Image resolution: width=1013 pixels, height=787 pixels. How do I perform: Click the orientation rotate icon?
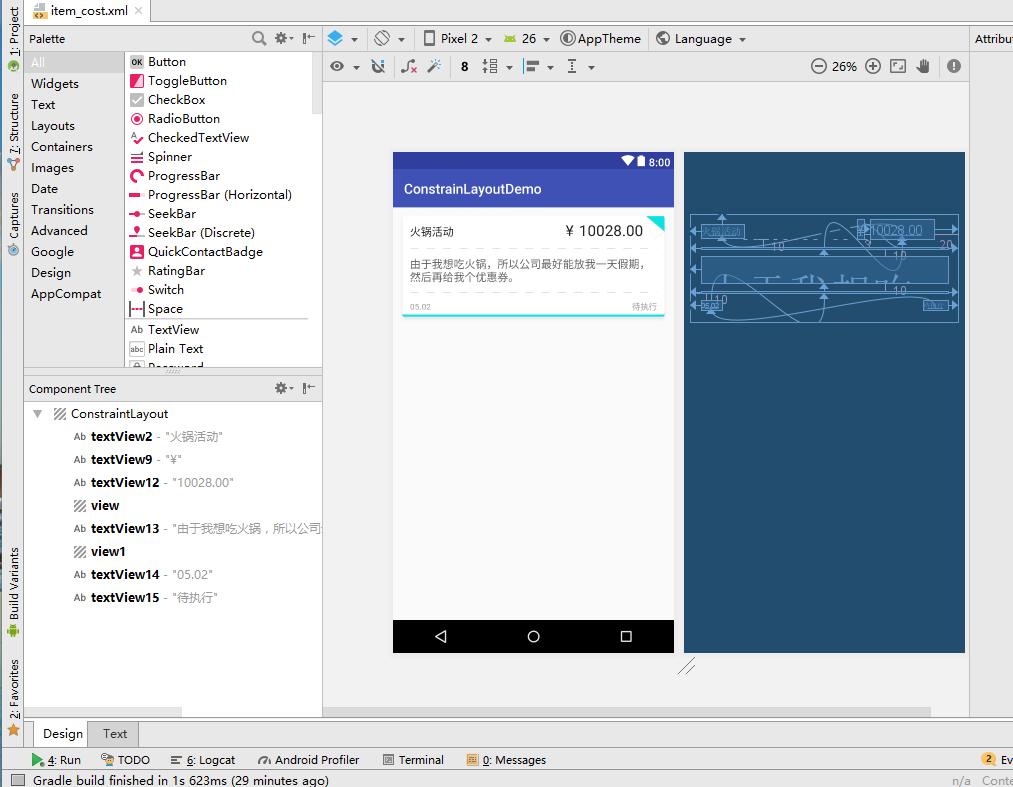[382, 38]
